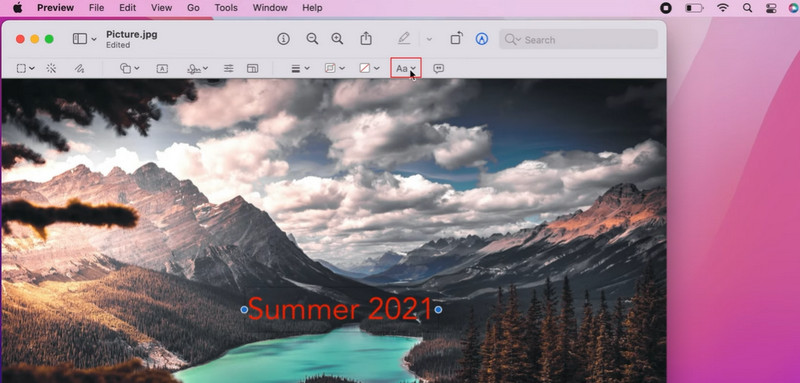Toggle the Markup toolbar
Viewport: 800px width, 383px height.
pyautogui.click(x=482, y=39)
